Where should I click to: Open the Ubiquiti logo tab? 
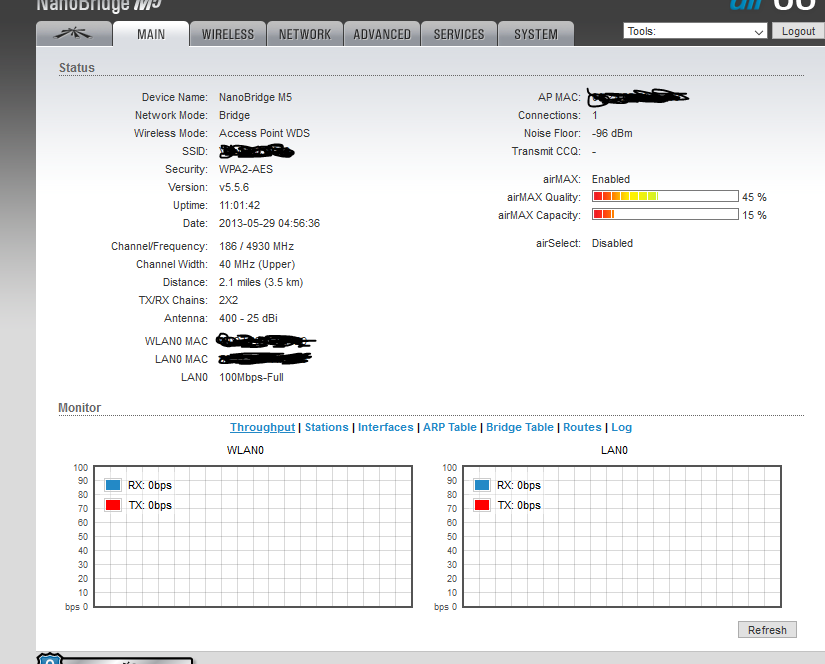pos(72,34)
